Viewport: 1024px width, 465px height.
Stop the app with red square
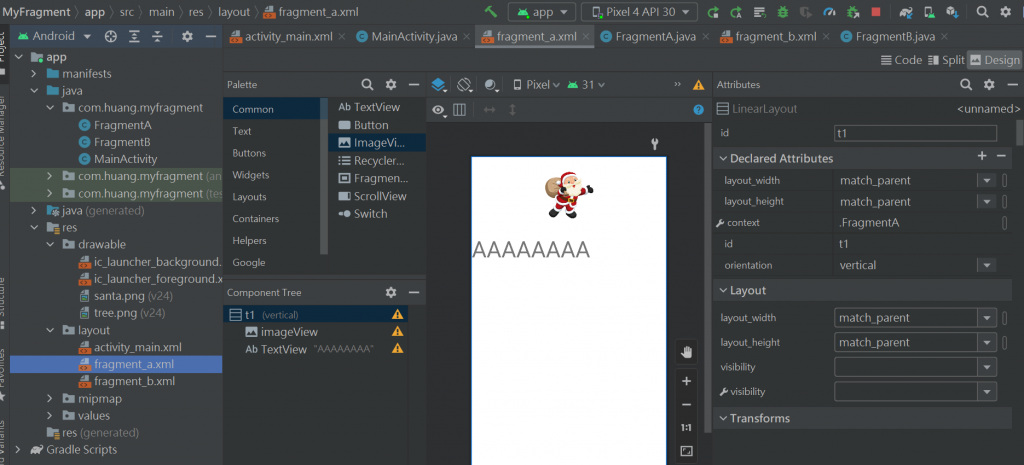(x=876, y=12)
